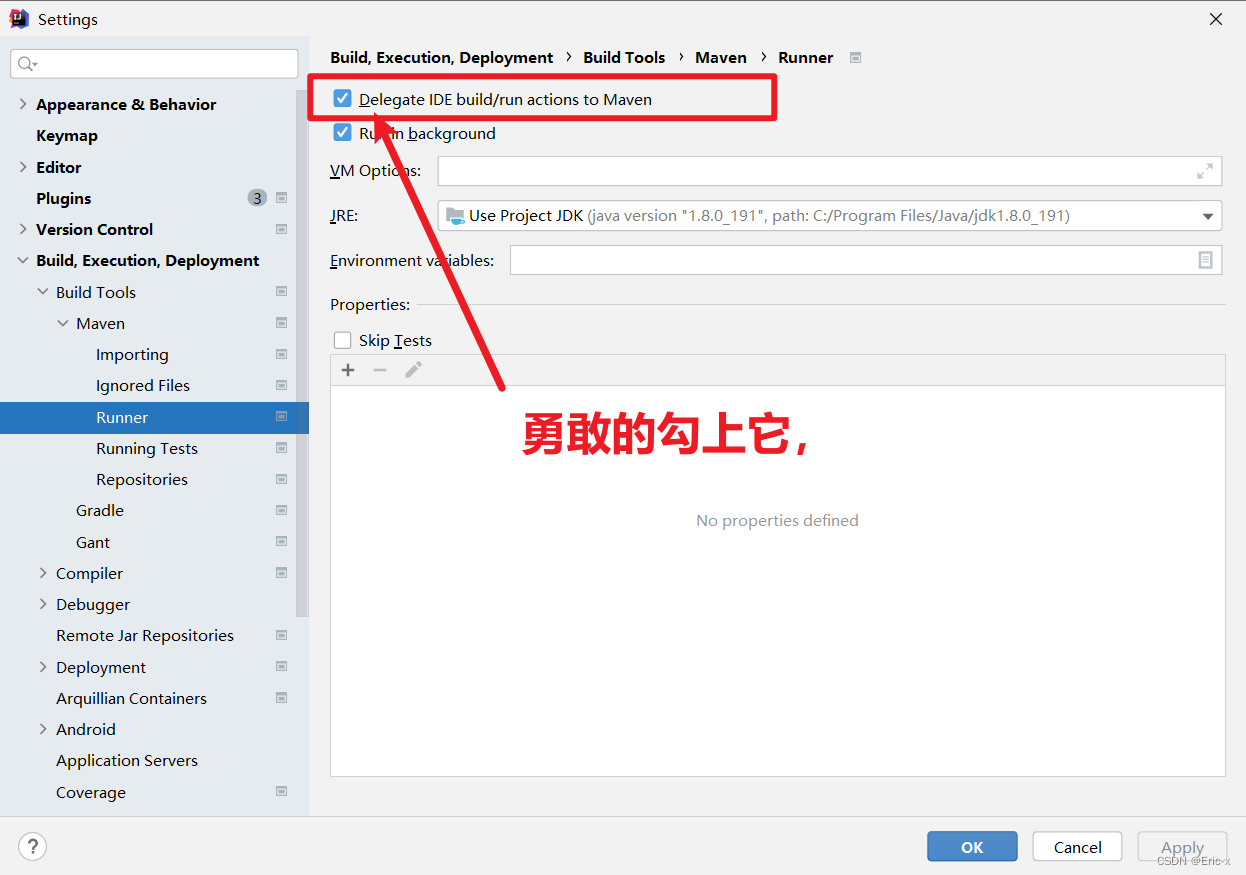1246x875 pixels.
Task: Open help with the question mark button
Action: [32, 847]
